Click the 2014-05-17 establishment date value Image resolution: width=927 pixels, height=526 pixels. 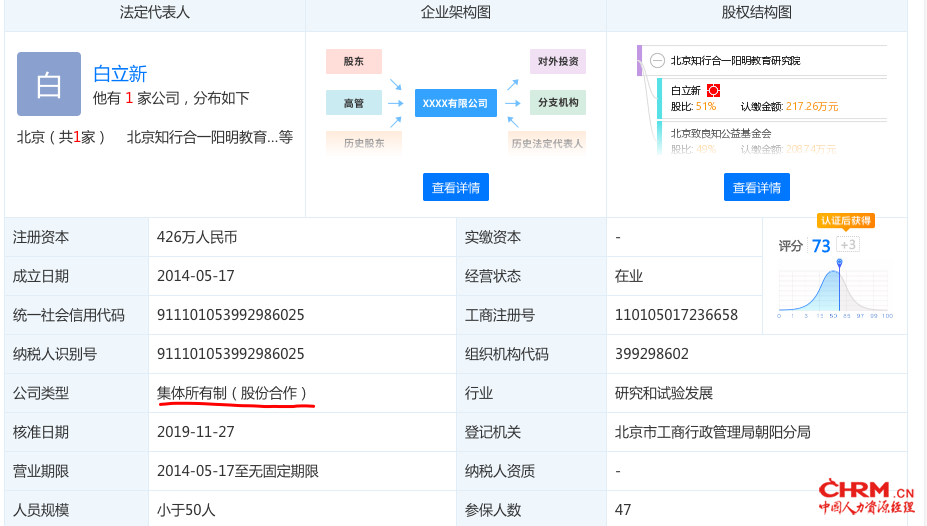pyautogui.click(x=196, y=276)
